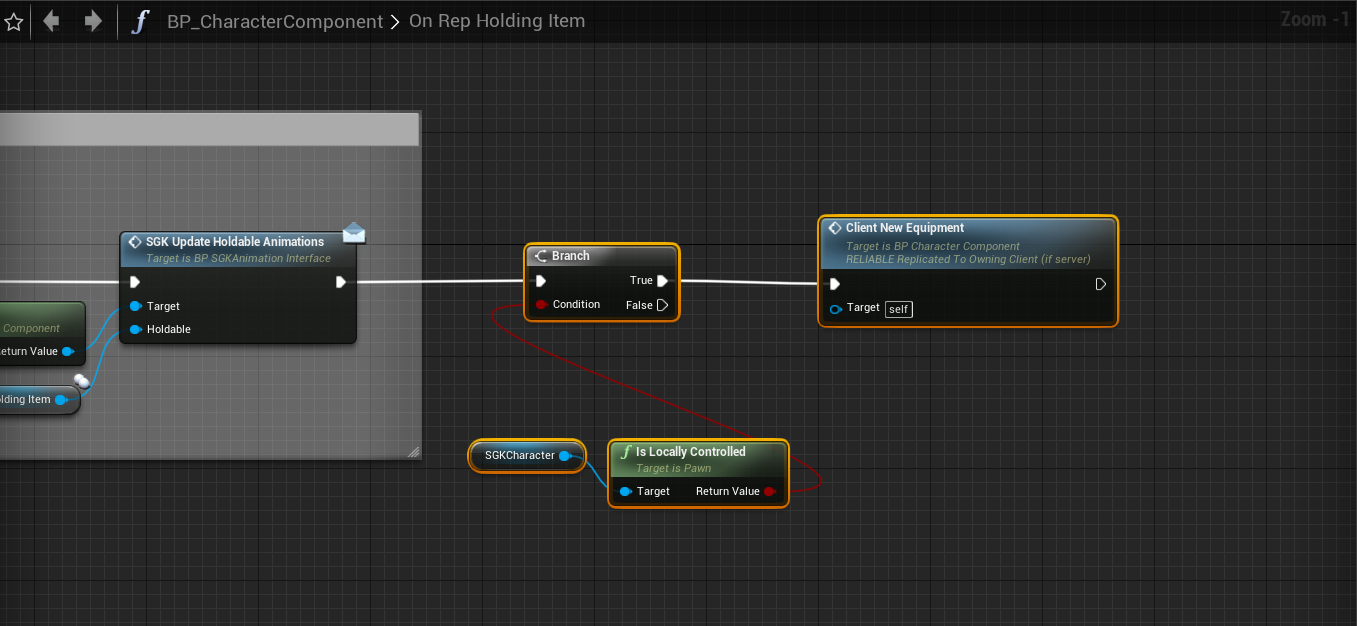Click the output exec pin of Client New Equipment
Screen dimensions: 1357x626
pyautogui.click(x=1101, y=284)
